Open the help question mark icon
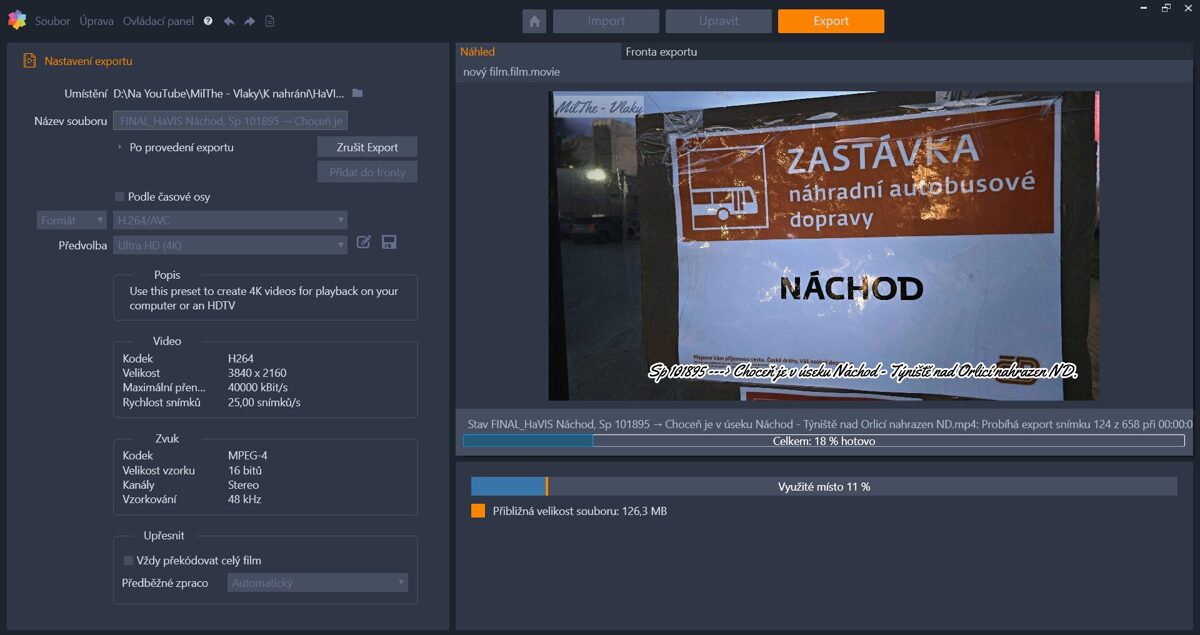 pos(208,20)
